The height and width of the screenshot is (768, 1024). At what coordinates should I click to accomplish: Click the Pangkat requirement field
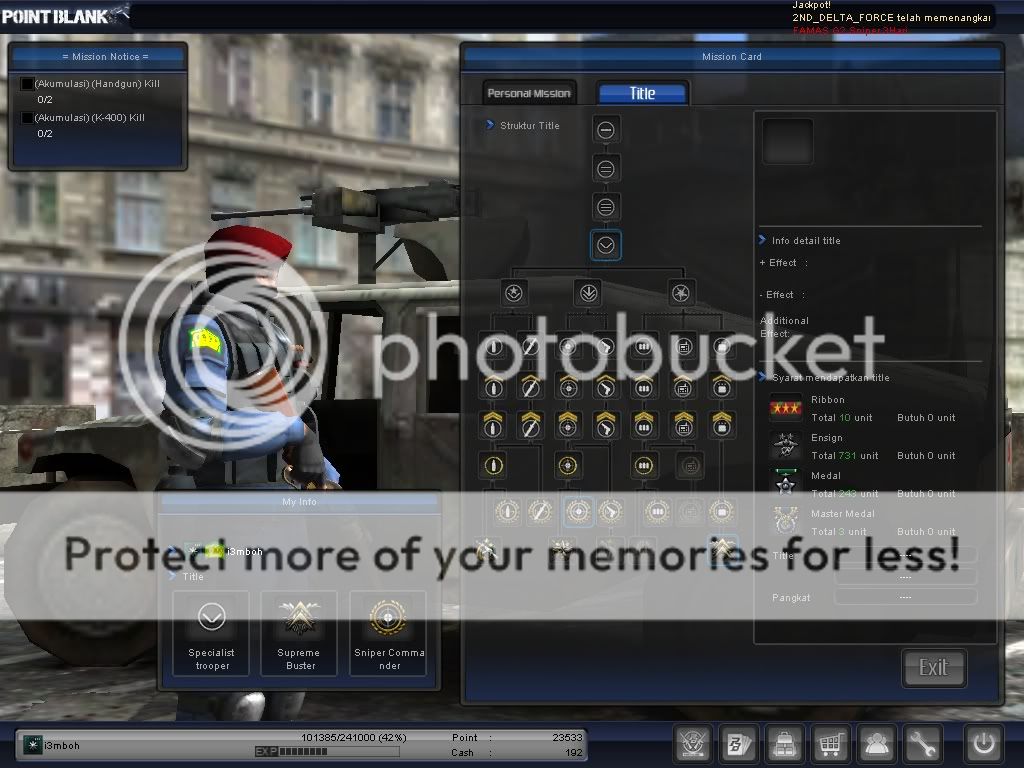905,597
